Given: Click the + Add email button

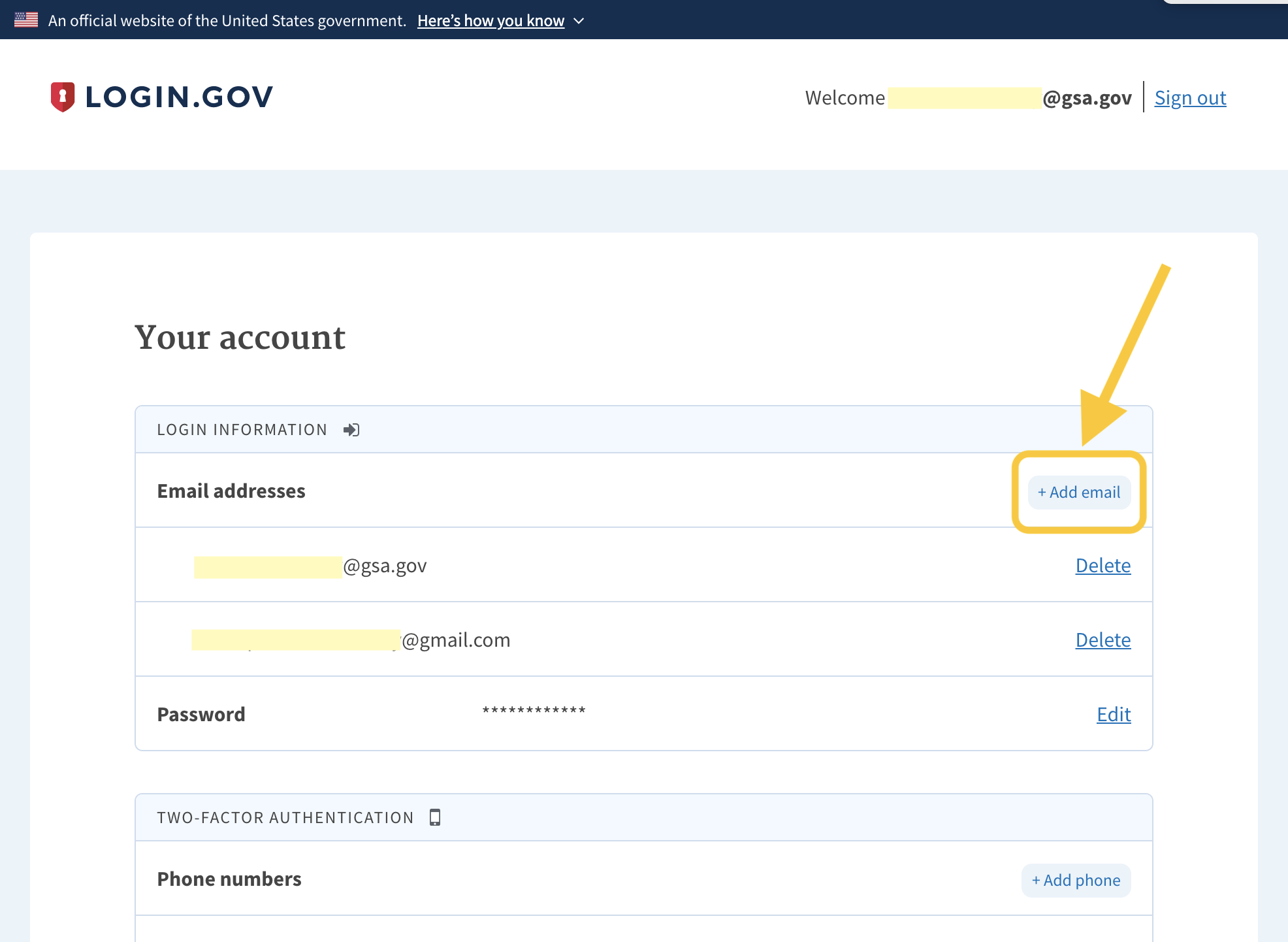Looking at the screenshot, I should pyautogui.click(x=1078, y=491).
